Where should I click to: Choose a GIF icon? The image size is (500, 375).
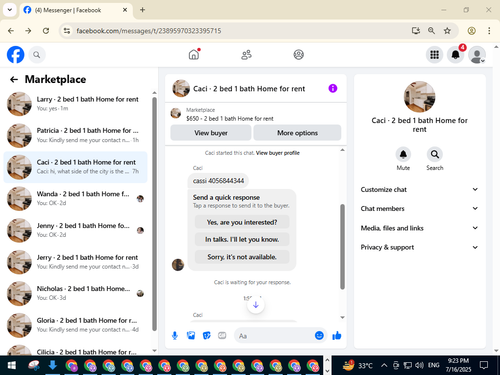tap(222, 335)
